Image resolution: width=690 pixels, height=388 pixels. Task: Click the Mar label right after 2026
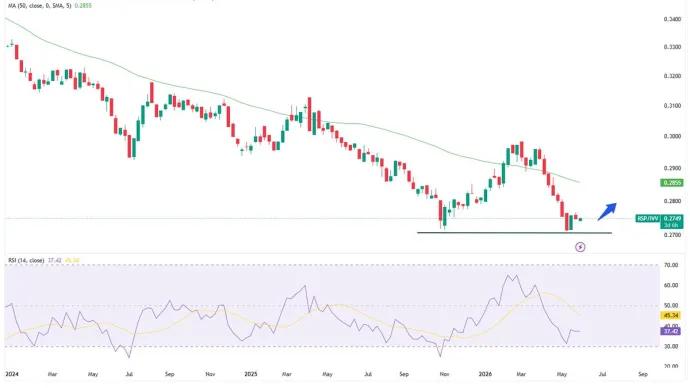point(521,374)
